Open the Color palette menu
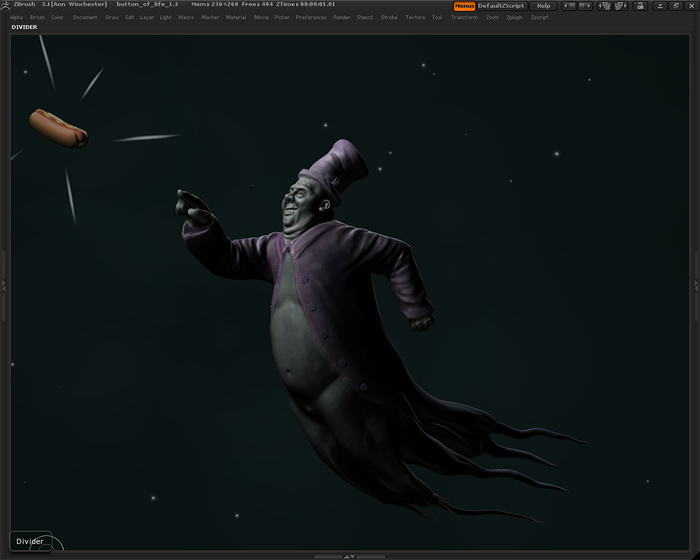Screen dimensions: 700x560 tap(58, 17)
